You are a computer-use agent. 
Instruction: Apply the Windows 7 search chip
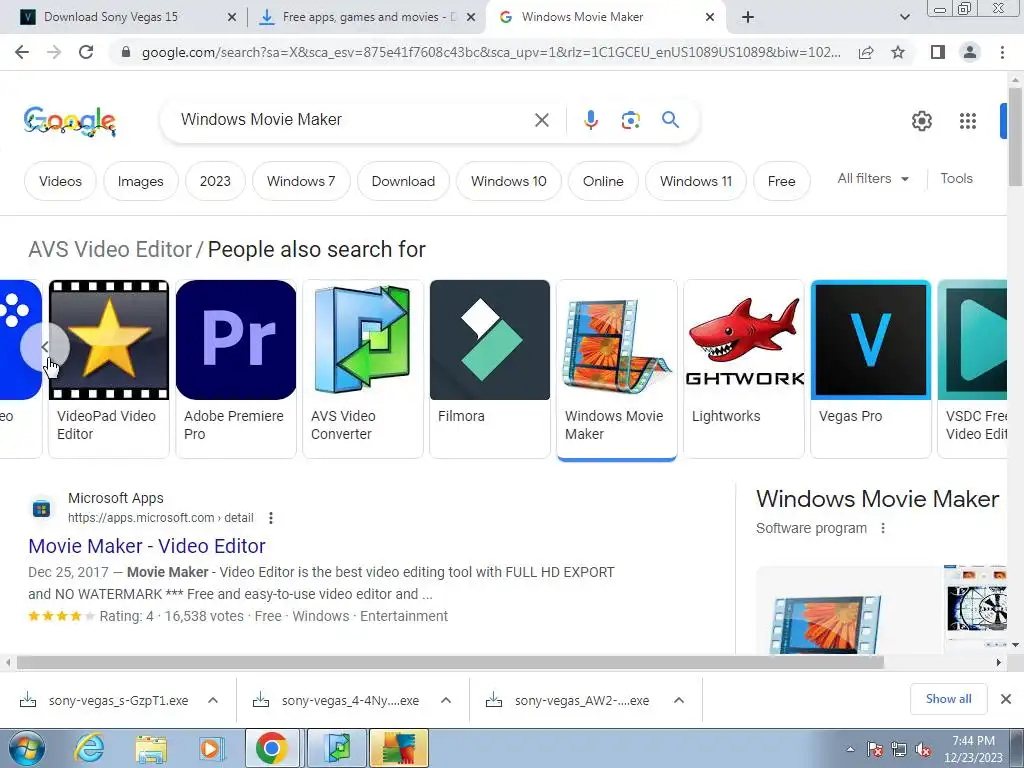coord(301,182)
